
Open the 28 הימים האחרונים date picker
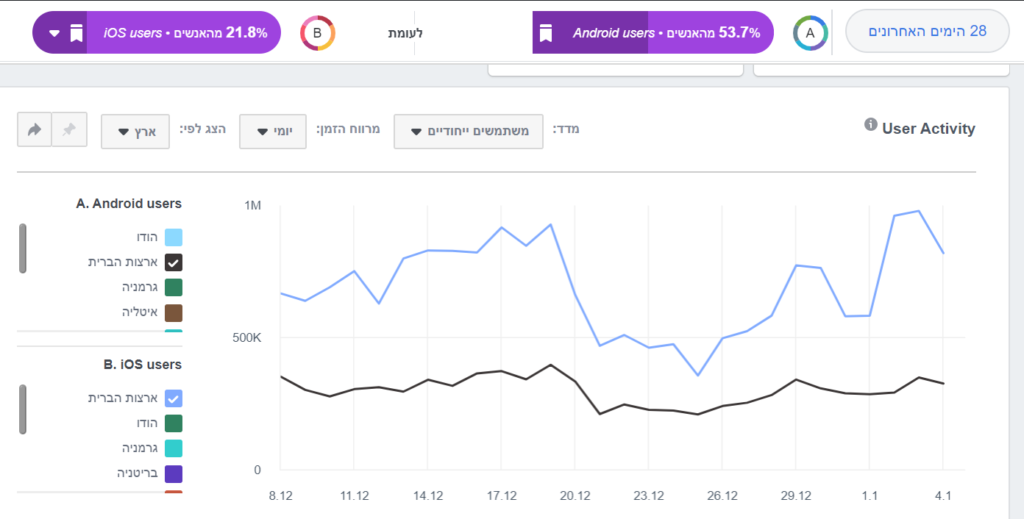pos(927,31)
